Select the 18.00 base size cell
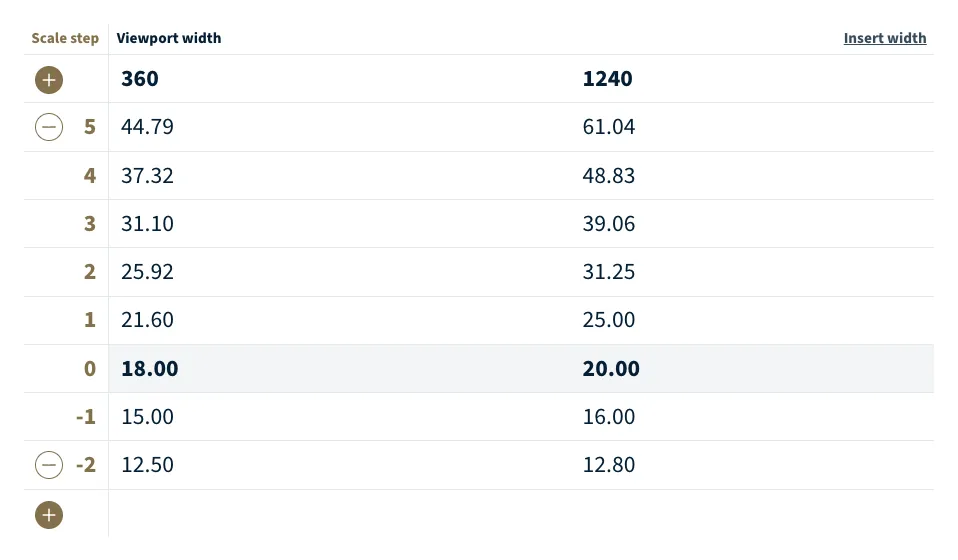Screen dimensions: 958x560 [149, 369]
